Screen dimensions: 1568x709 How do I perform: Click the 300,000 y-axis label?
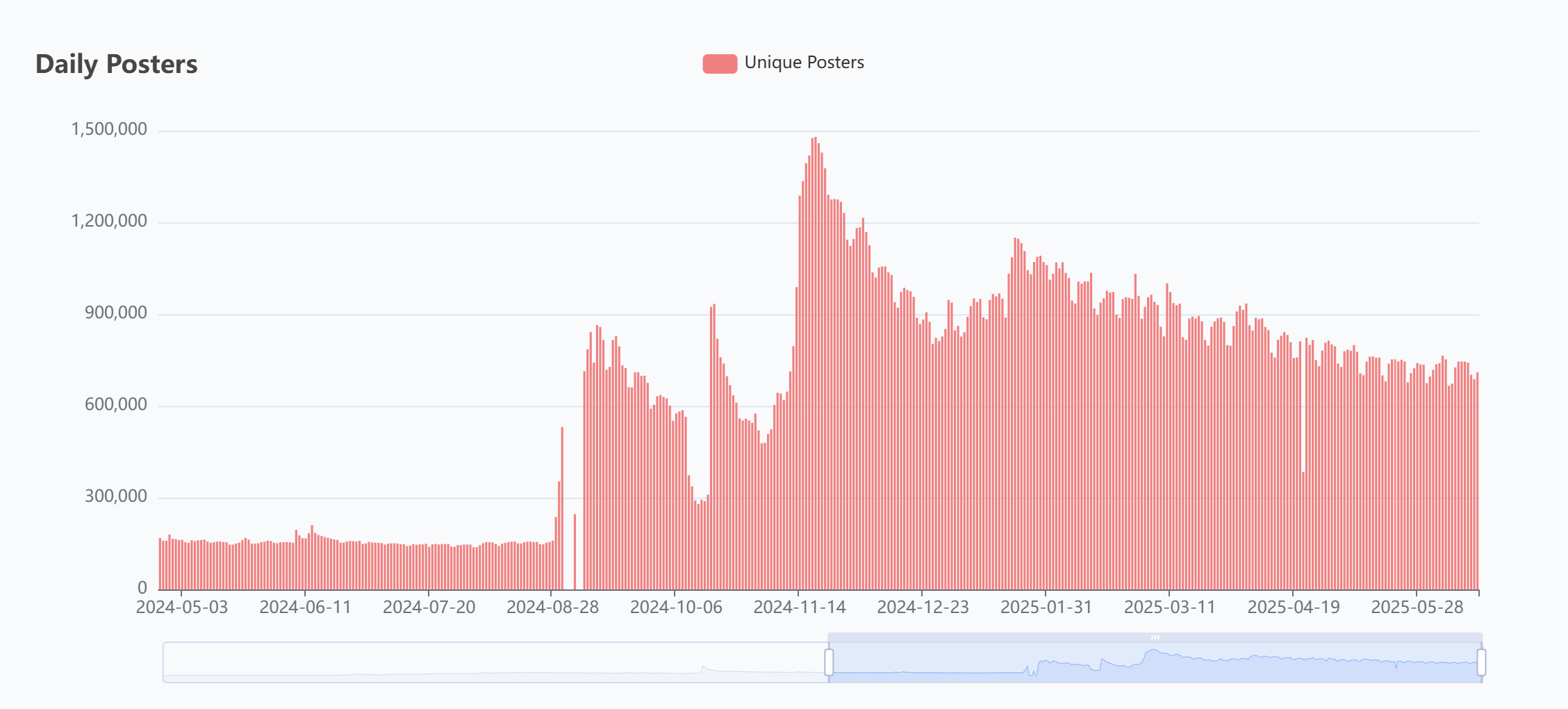click(116, 496)
